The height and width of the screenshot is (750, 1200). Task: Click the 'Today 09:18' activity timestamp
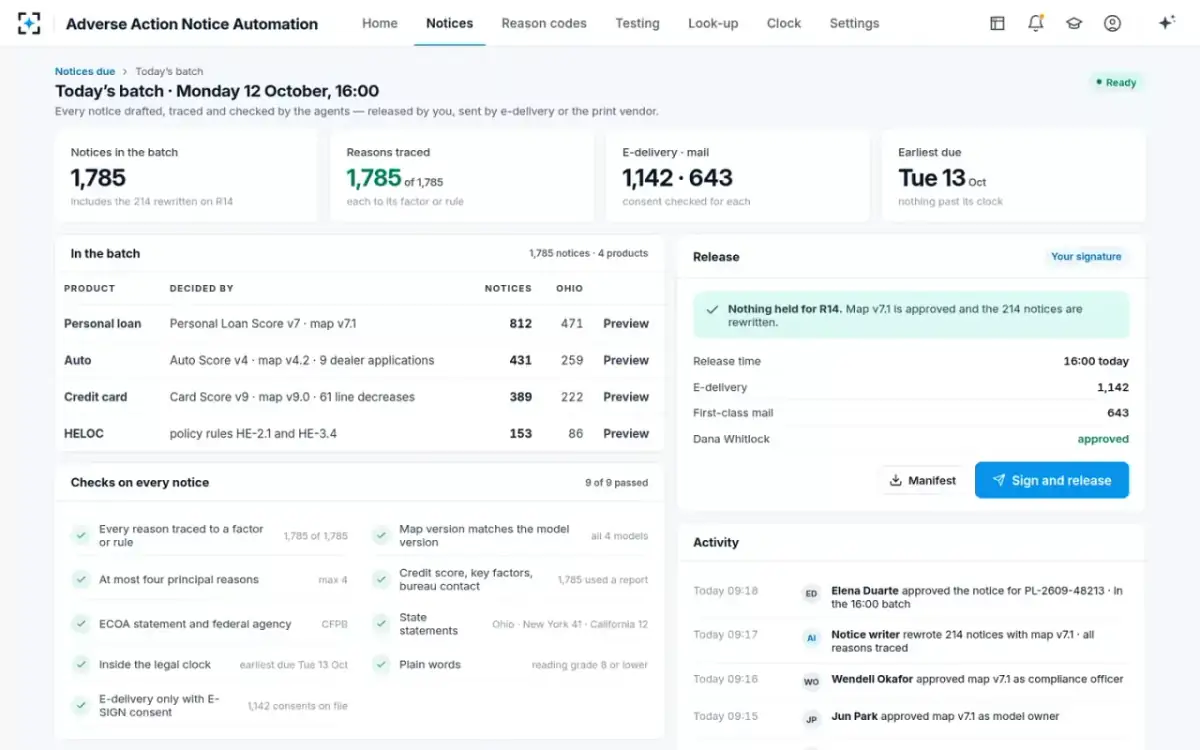[x=726, y=591]
